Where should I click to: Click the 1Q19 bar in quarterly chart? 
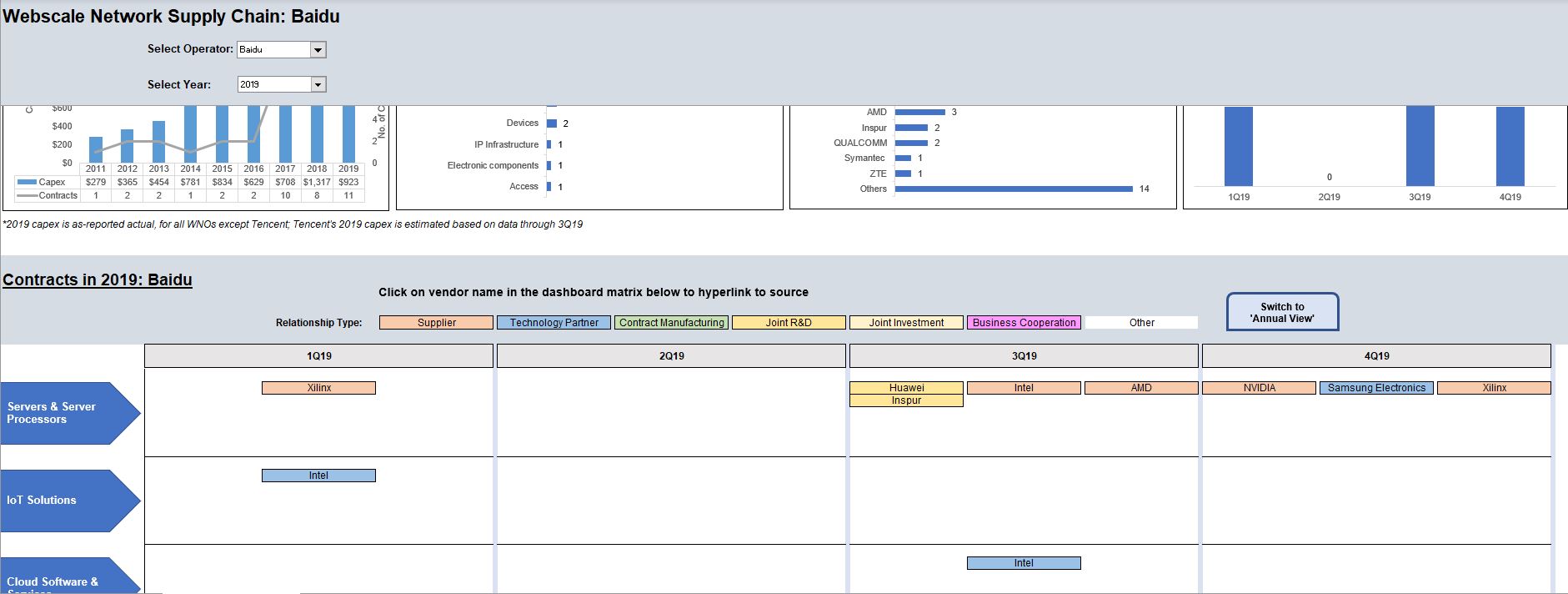pyautogui.click(x=1239, y=146)
